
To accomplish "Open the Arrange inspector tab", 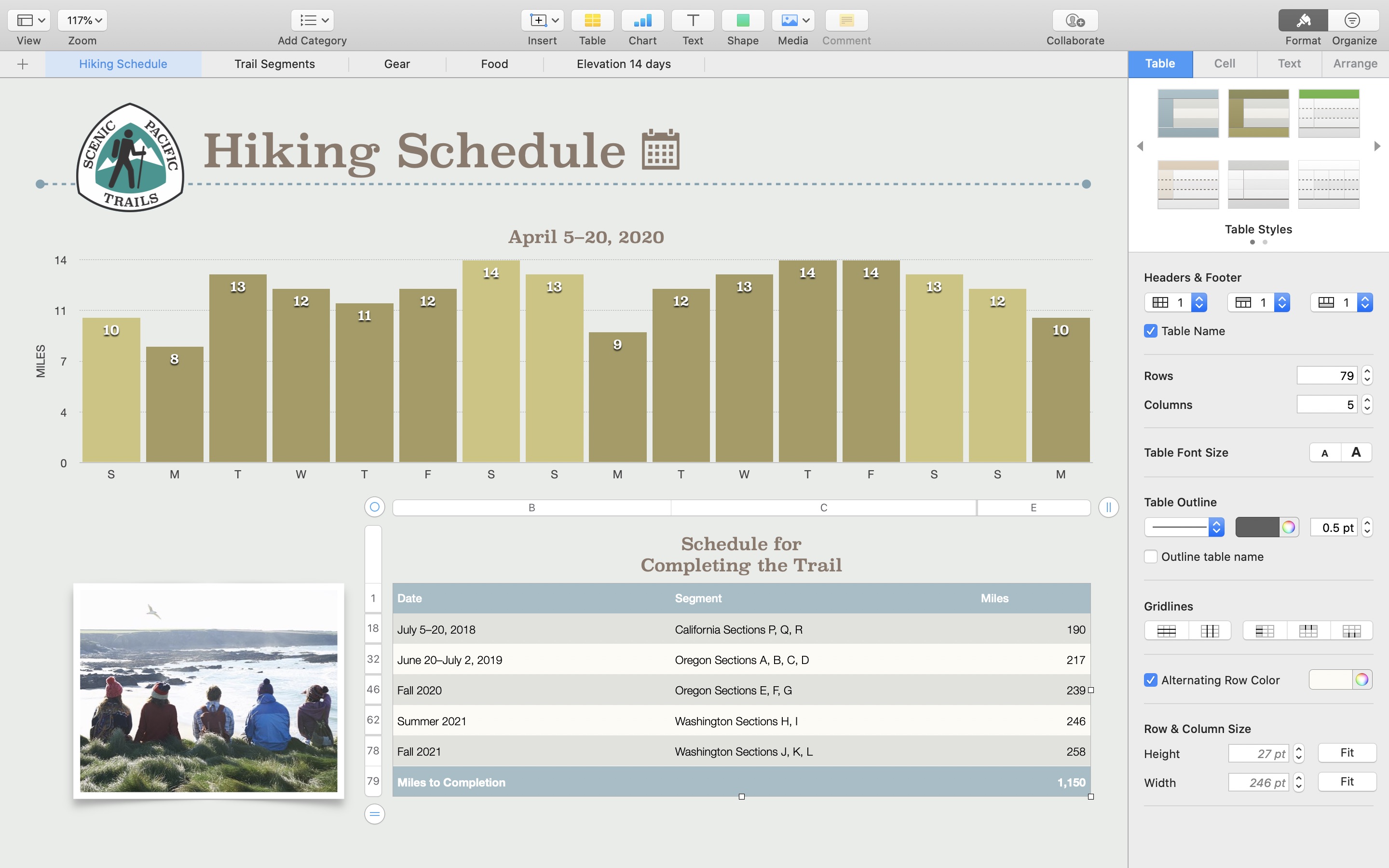I will pyautogui.click(x=1355, y=64).
